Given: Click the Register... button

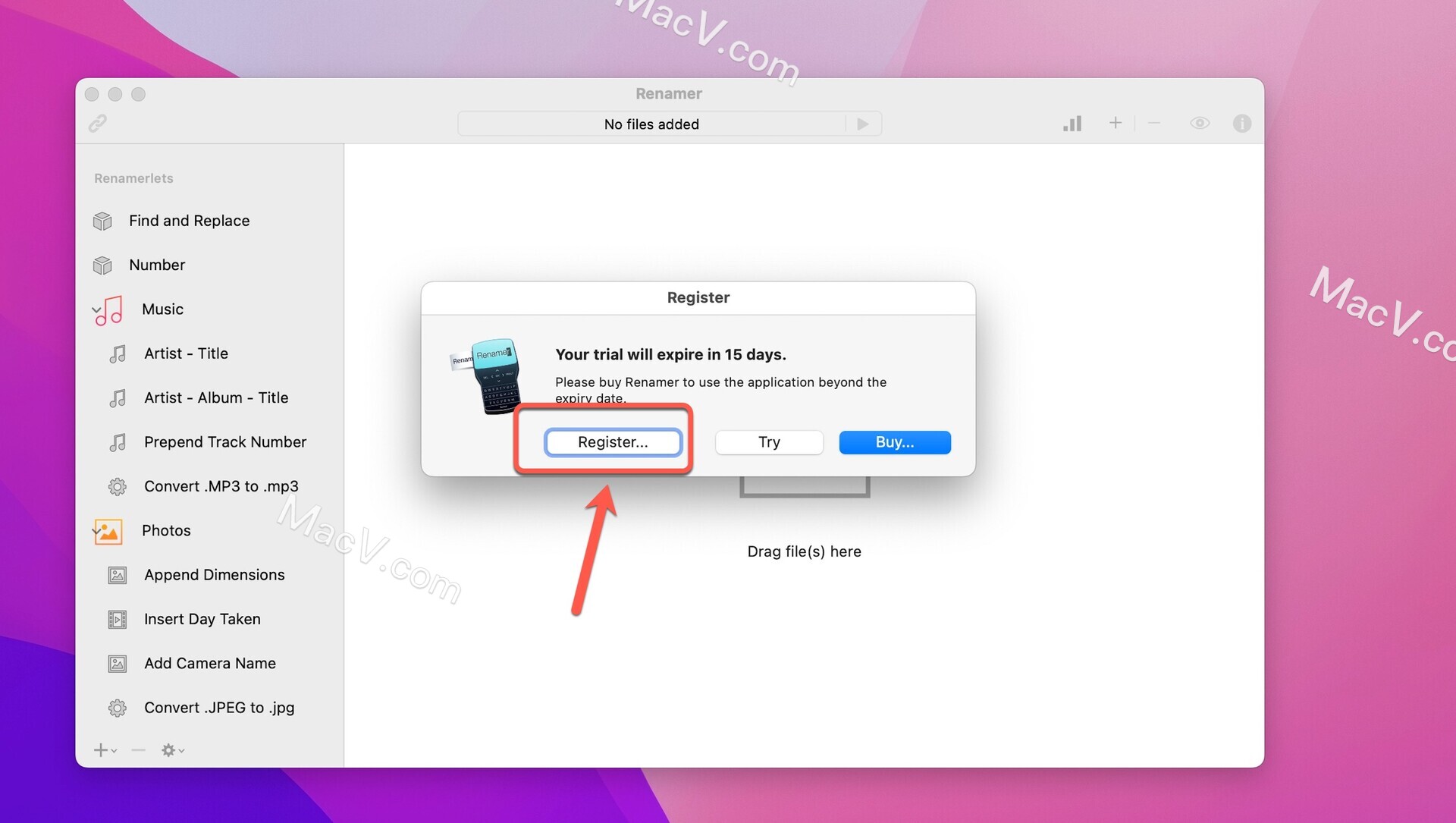Looking at the screenshot, I should [613, 442].
